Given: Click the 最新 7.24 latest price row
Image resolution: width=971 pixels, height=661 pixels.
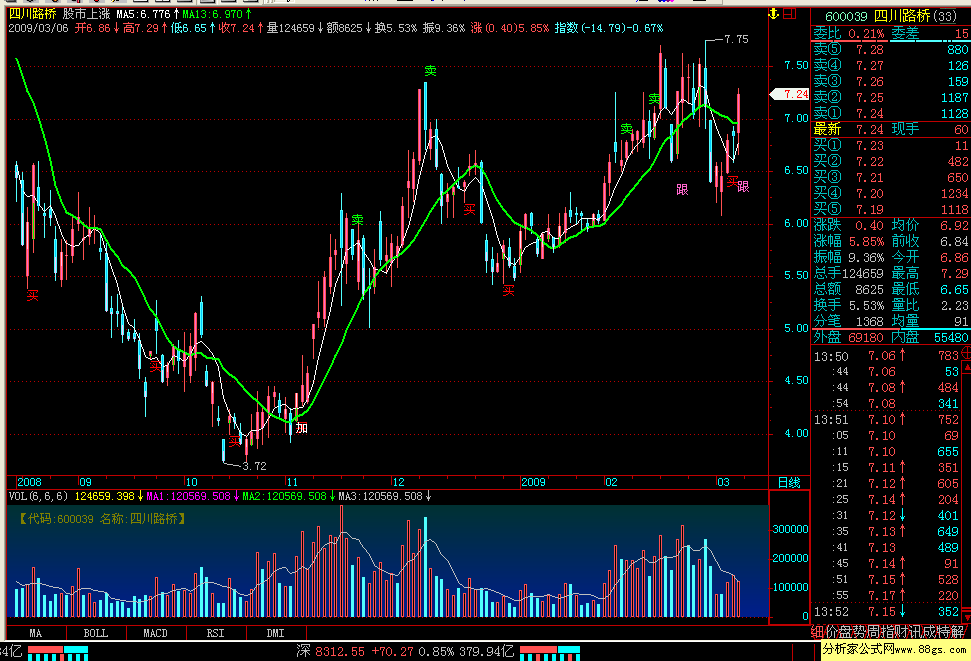Looking at the screenshot, I should [x=890, y=129].
